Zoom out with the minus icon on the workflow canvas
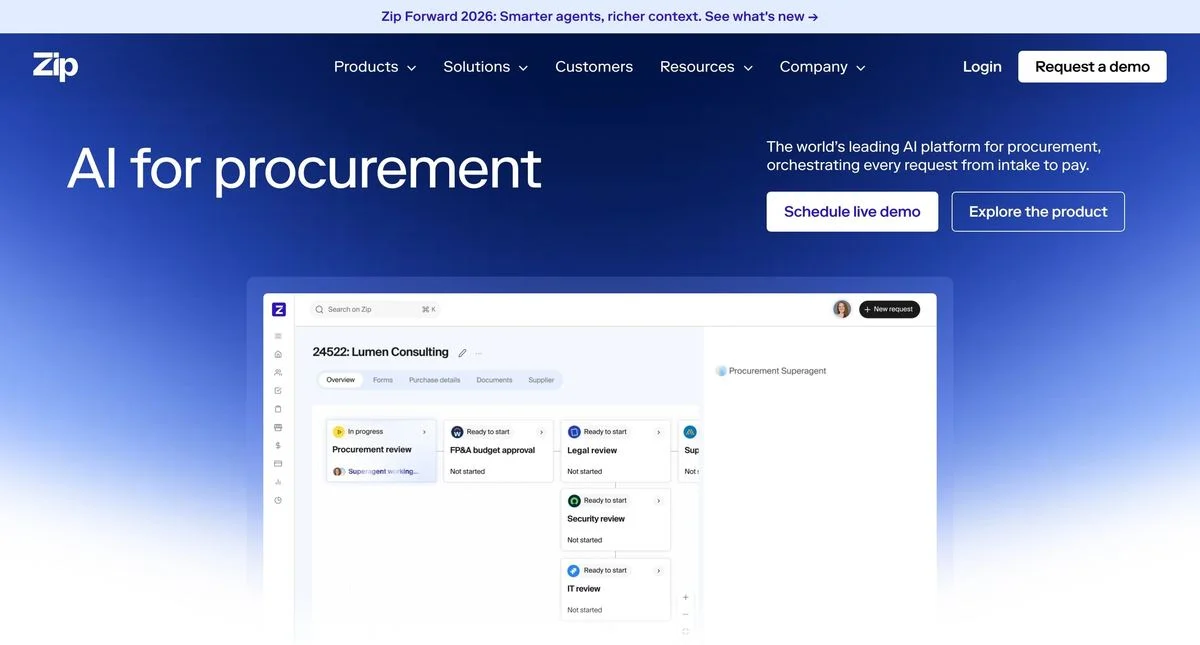 point(686,614)
